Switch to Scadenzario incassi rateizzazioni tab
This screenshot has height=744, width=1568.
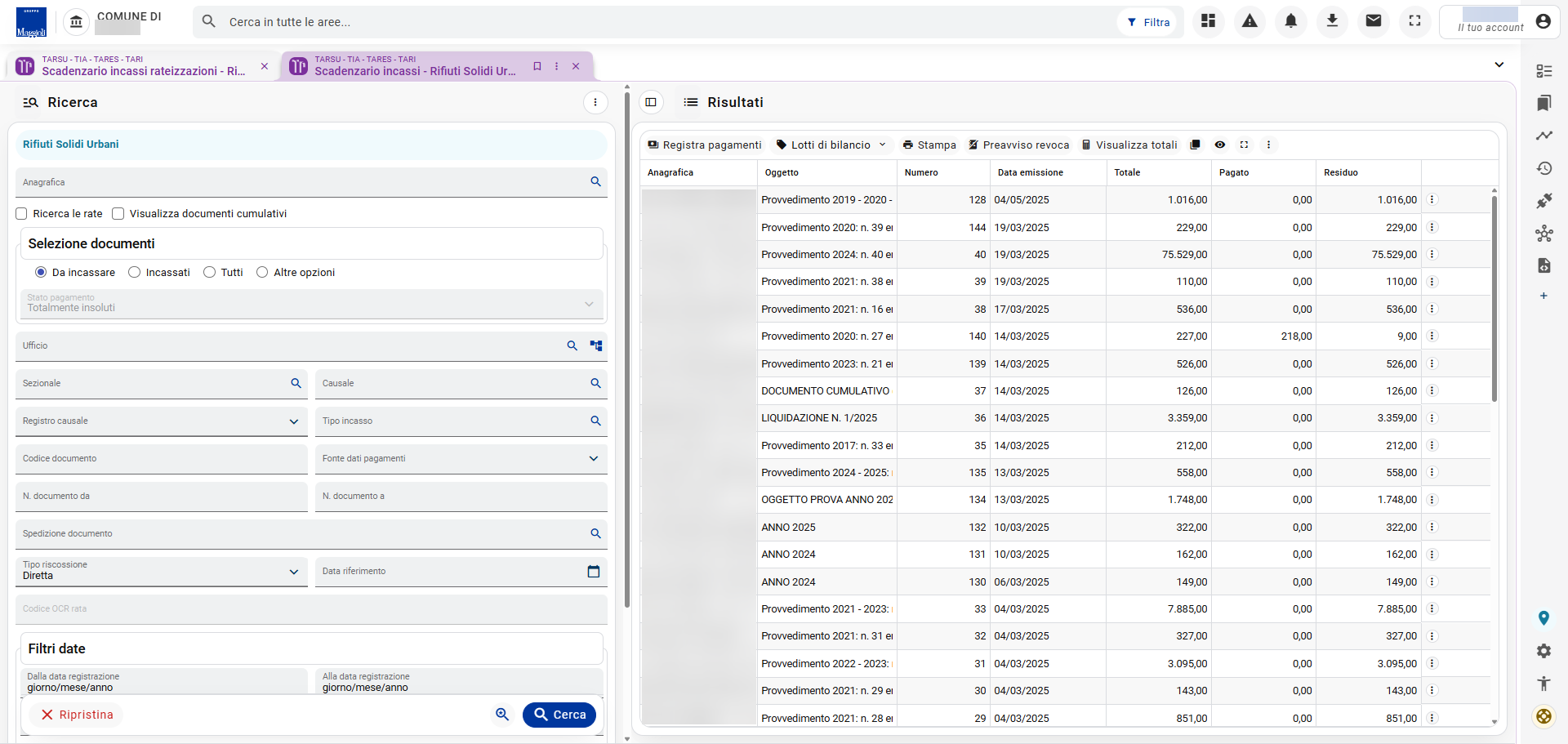143,66
